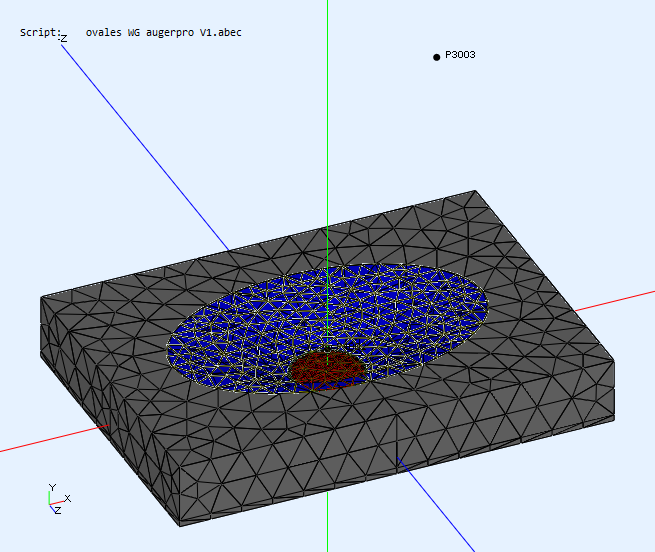Click the Z axis label near the script text
This screenshot has height=552, width=655.
(x=63, y=39)
